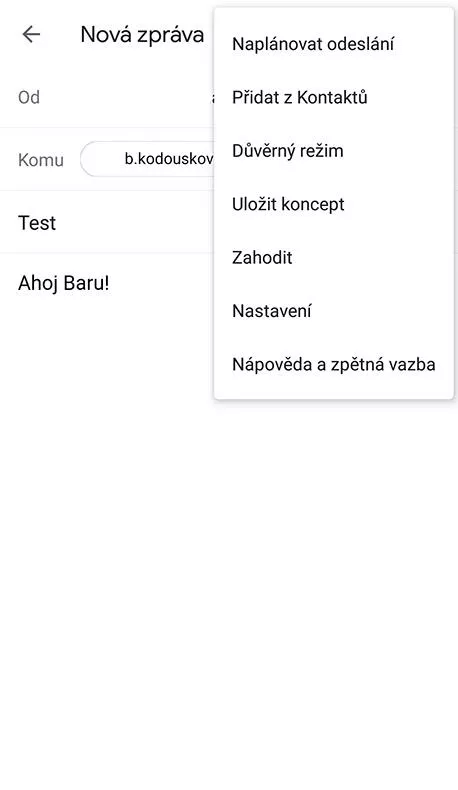This screenshot has width=458, height=790.
Task: Discard the message with 'Zahodit'
Action: pyautogui.click(x=262, y=257)
